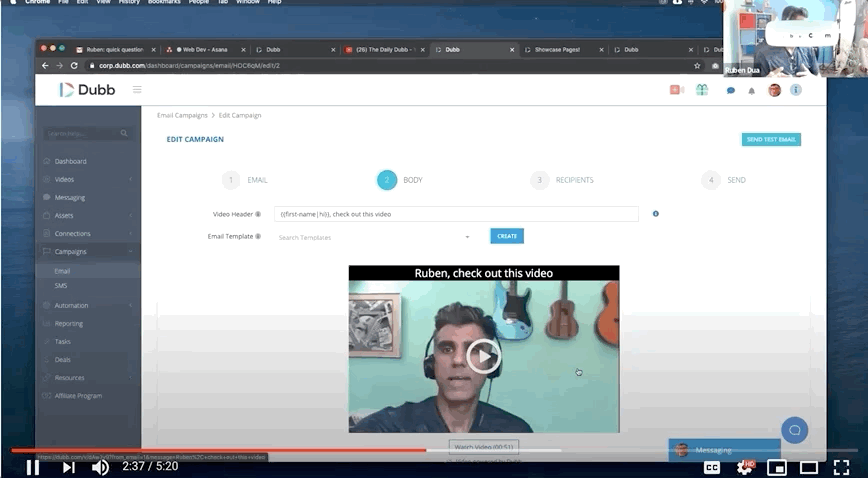Screen dimensions: 868x478
Task: Open Reporting in sidebar
Action: (x=69, y=323)
